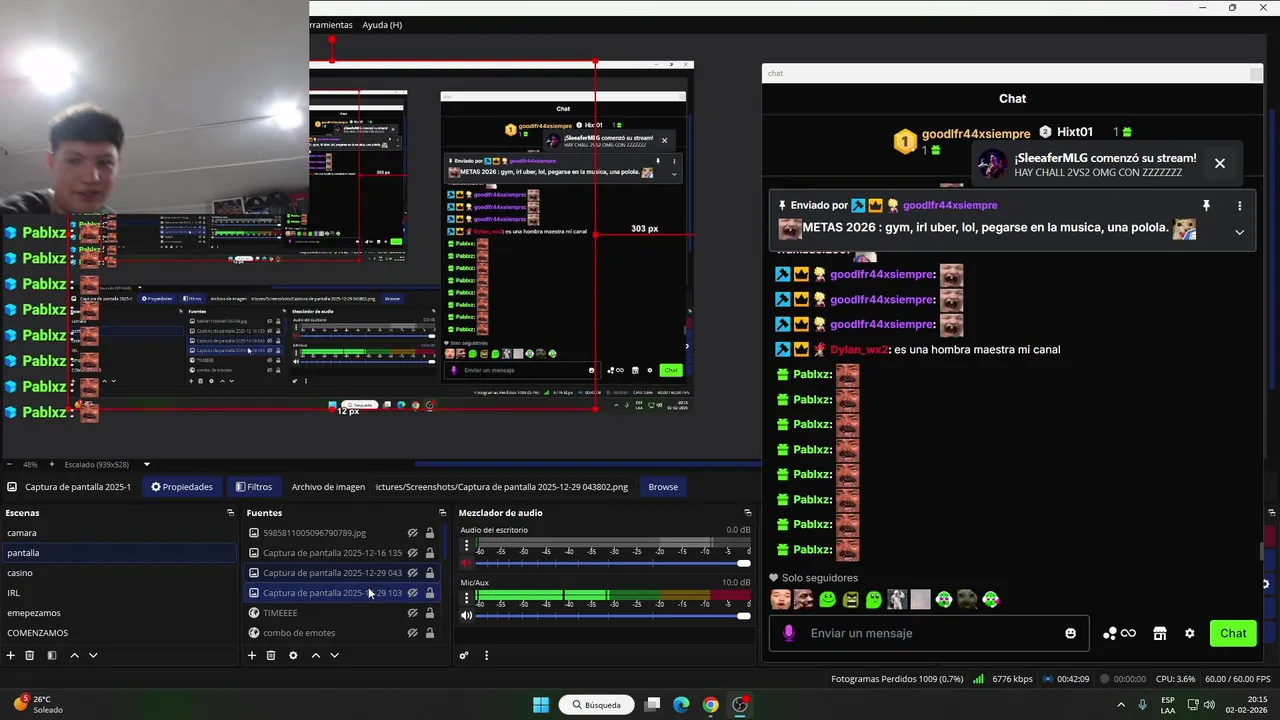The width and height of the screenshot is (1280, 720).
Task: Add a new source with the plus icon
Action: pyautogui.click(x=252, y=655)
